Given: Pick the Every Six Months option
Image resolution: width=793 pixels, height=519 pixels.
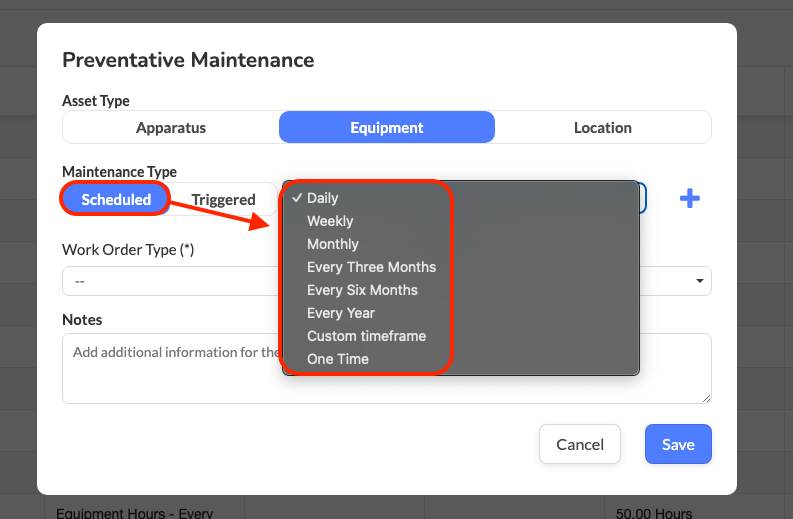Looking at the screenshot, I should (x=362, y=290).
